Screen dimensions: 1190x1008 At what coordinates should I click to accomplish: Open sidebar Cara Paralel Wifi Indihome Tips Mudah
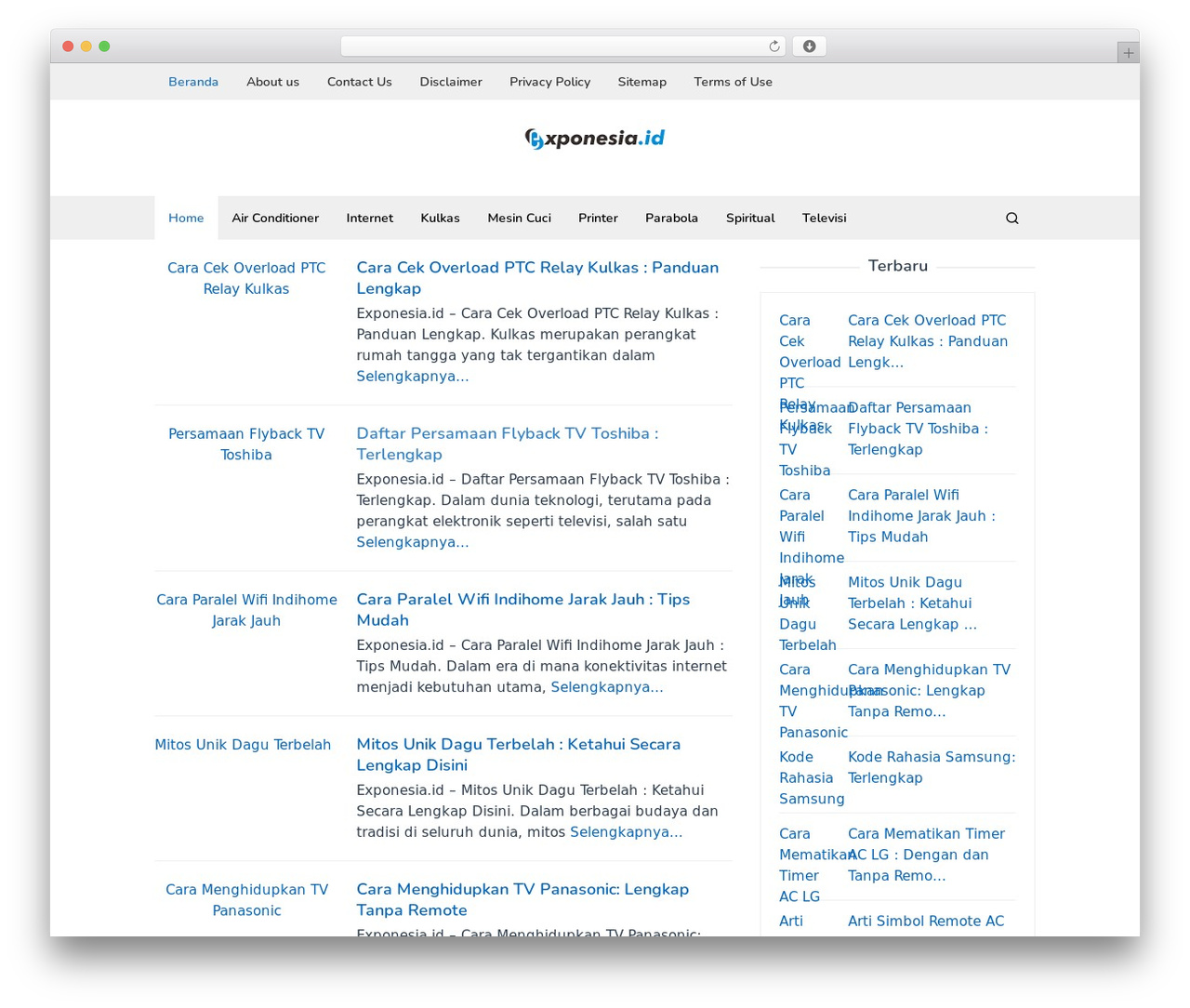pyautogui.click(x=921, y=516)
